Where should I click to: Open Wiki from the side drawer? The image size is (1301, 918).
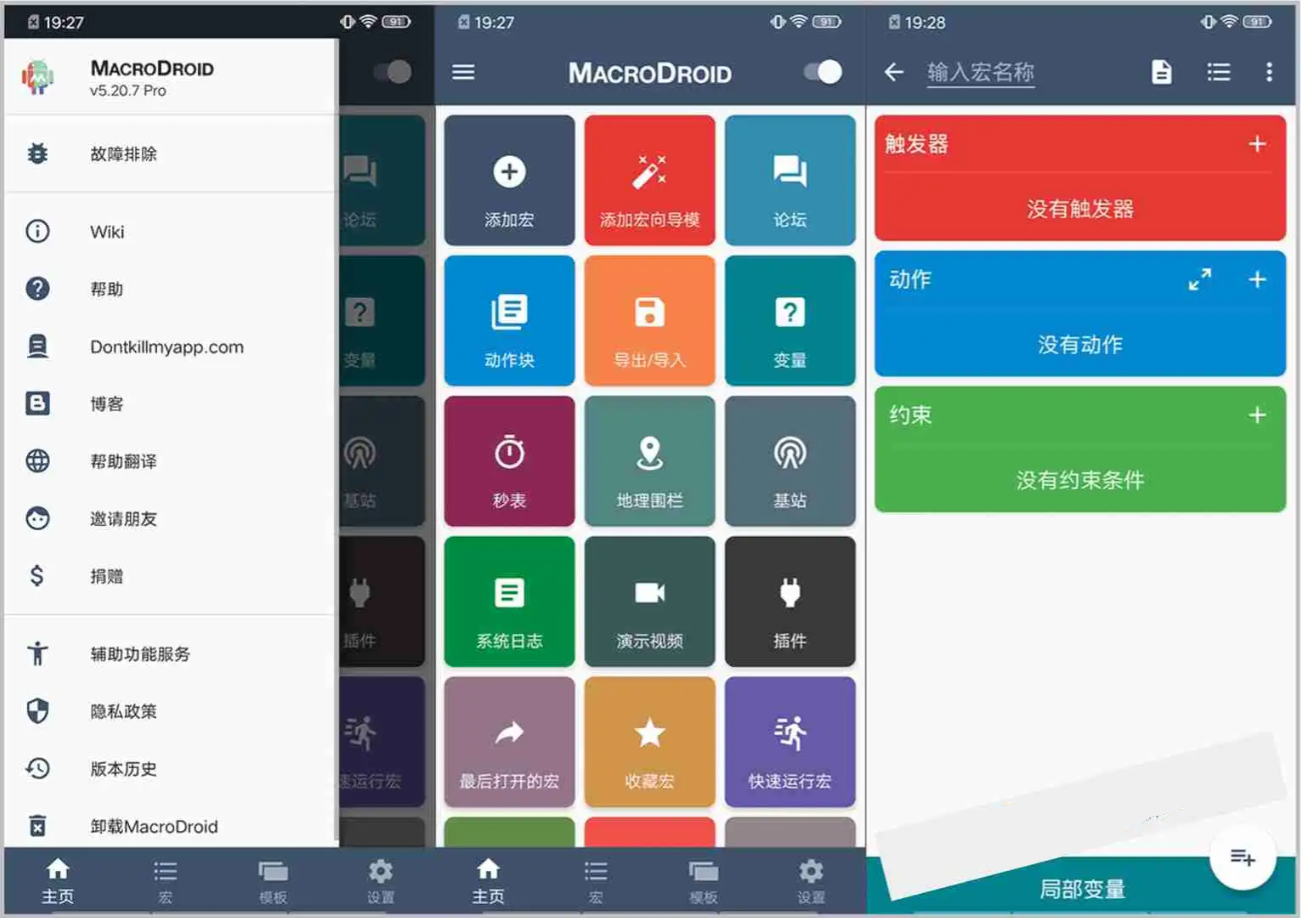pos(170,232)
